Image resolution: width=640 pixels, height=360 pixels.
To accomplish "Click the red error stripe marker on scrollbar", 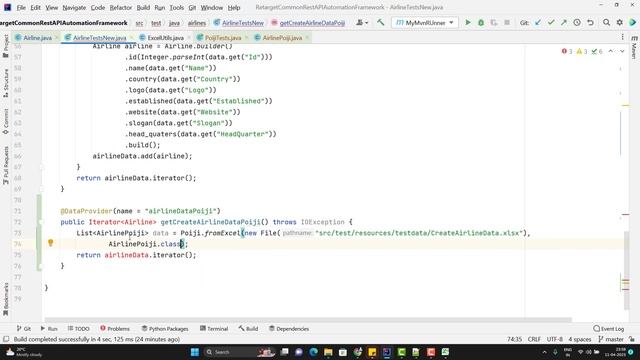I will coord(625,214).
